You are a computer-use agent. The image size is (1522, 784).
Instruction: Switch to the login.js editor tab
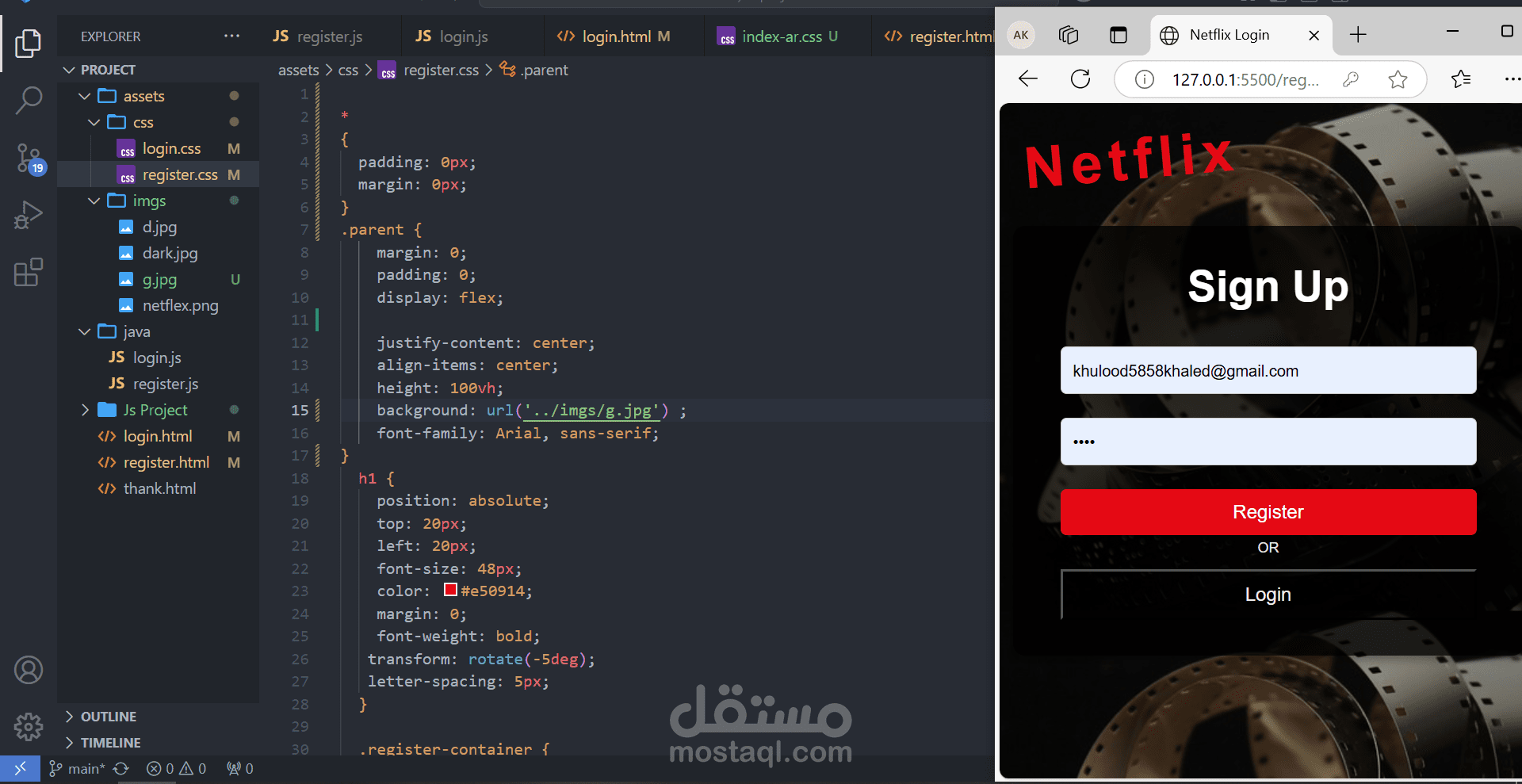tap(472, 36)
